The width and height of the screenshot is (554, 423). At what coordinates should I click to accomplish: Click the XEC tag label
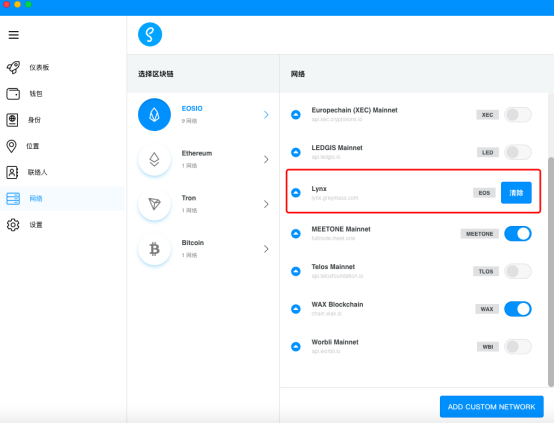pyautogui.click(x=487, y=115)
